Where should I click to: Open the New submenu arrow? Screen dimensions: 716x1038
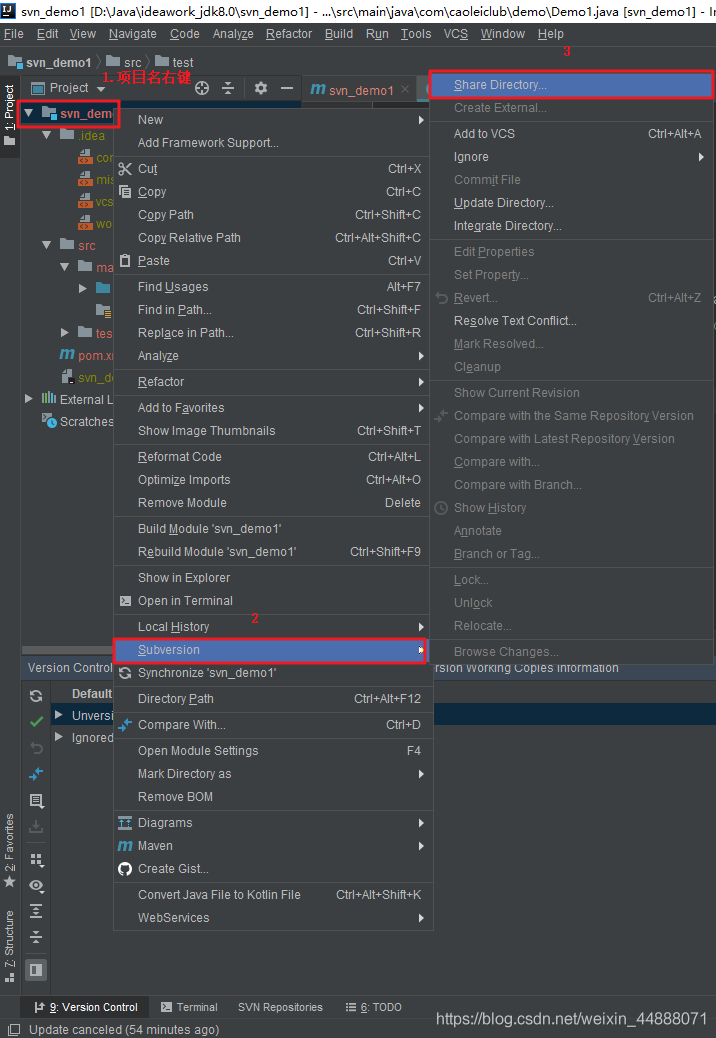[421, 120]
